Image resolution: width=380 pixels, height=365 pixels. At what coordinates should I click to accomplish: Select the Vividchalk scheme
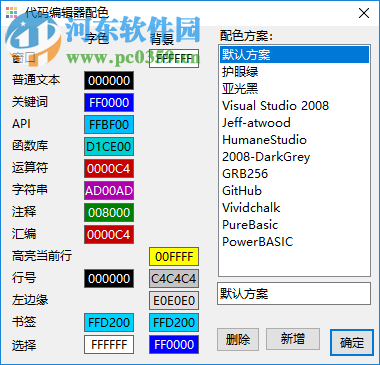tap(294, 207)
